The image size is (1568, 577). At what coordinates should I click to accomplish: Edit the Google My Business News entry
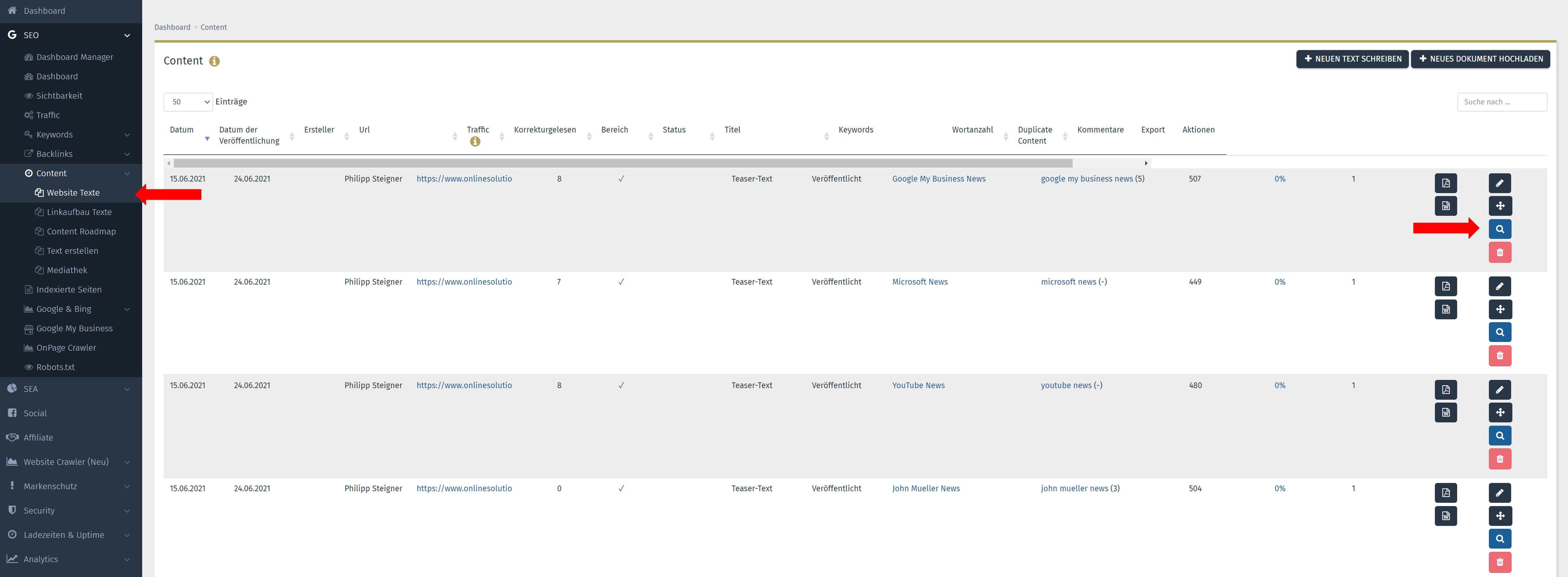click(x=1500, y=183)
